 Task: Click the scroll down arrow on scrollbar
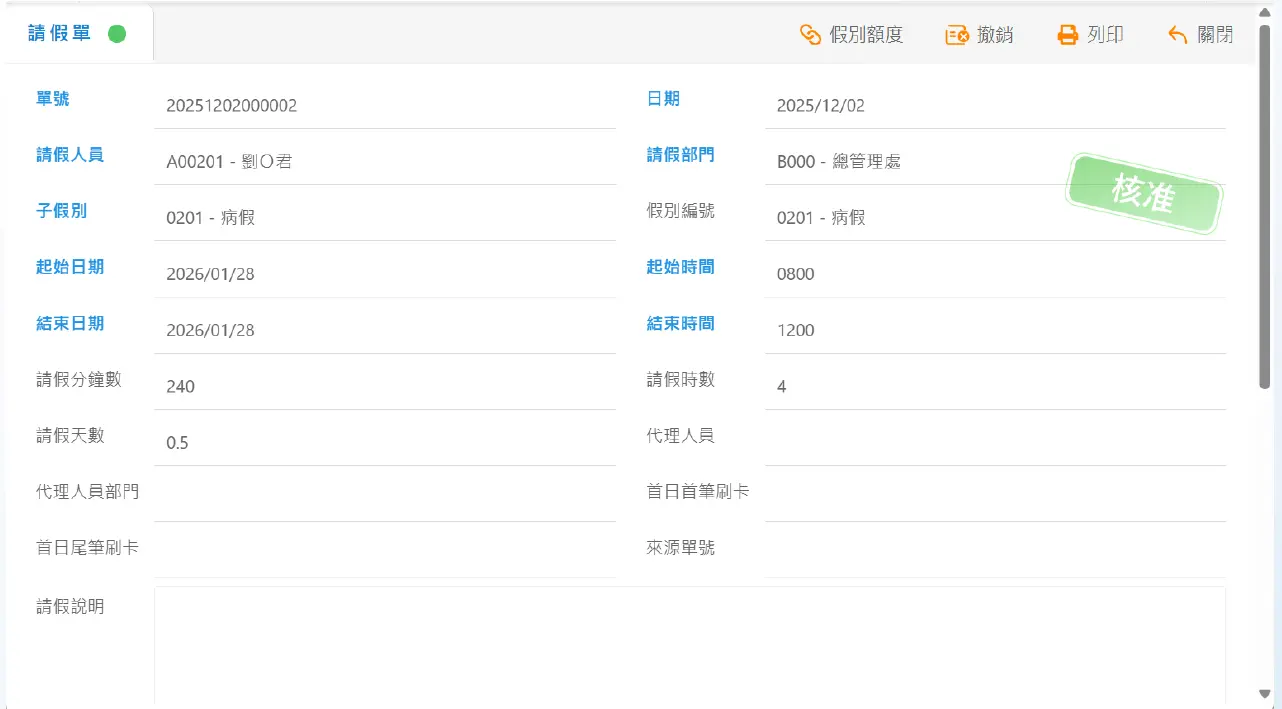click(1265, 694)
